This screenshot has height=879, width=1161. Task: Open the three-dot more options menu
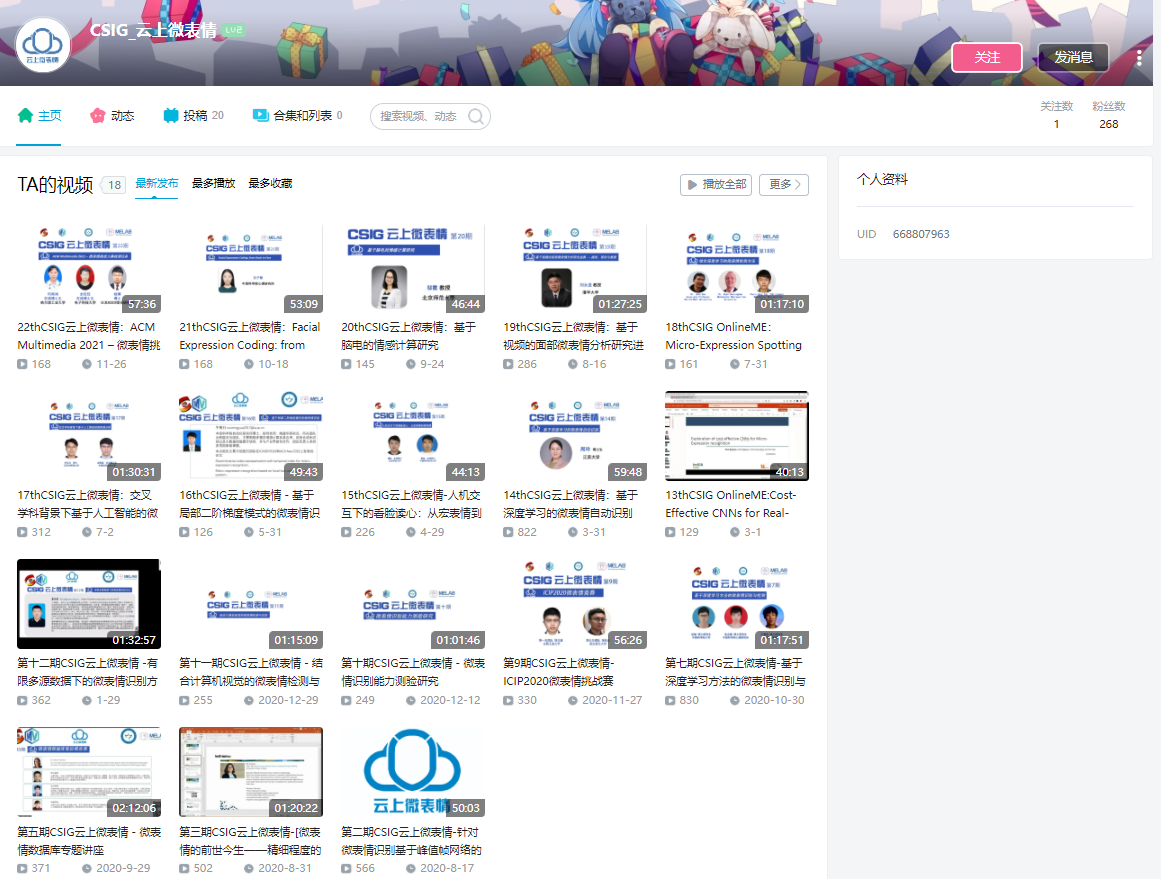click(x=1138, y=57)
